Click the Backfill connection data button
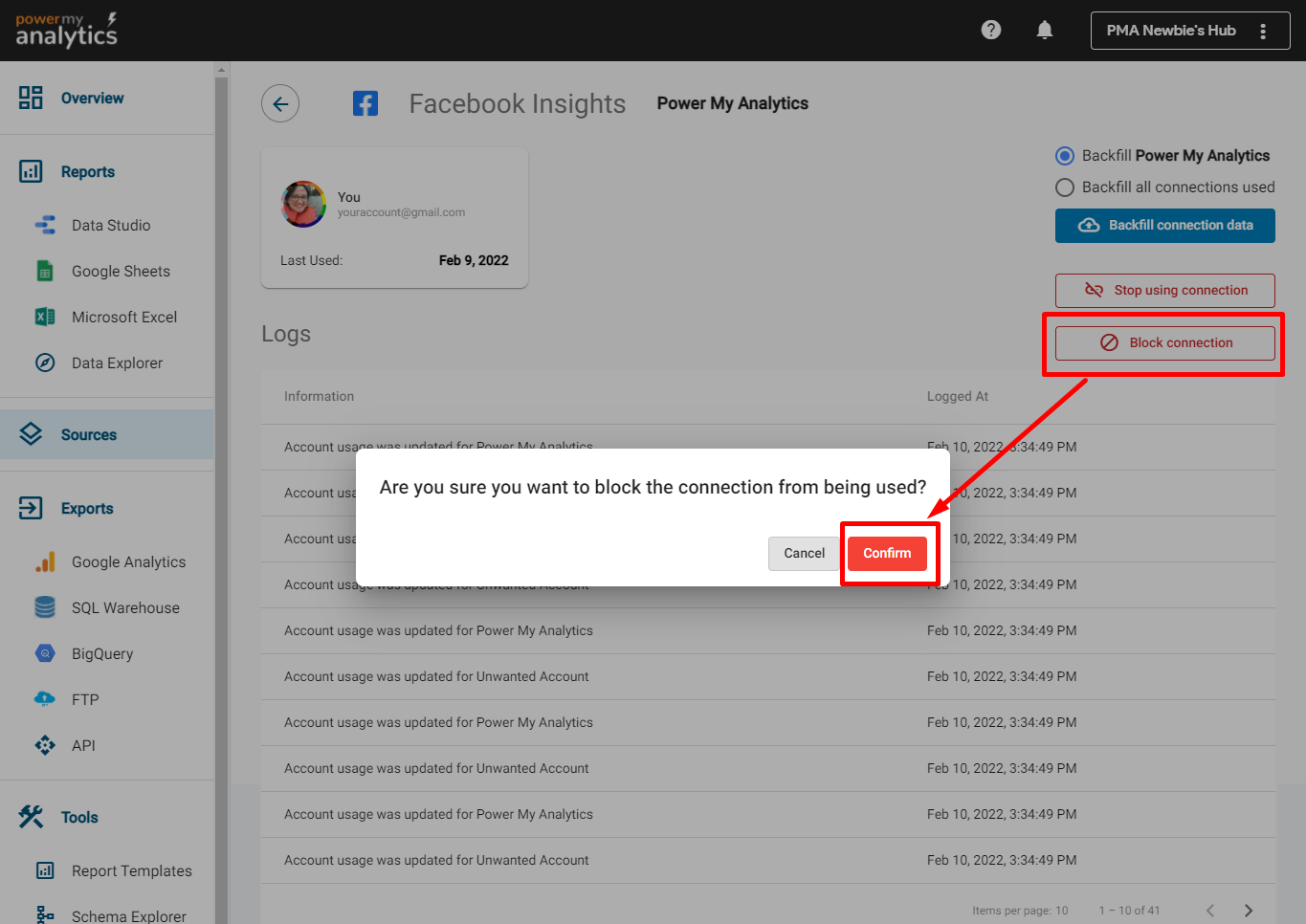Viewport: 1306px width, 924px height. pos(1164,226)
